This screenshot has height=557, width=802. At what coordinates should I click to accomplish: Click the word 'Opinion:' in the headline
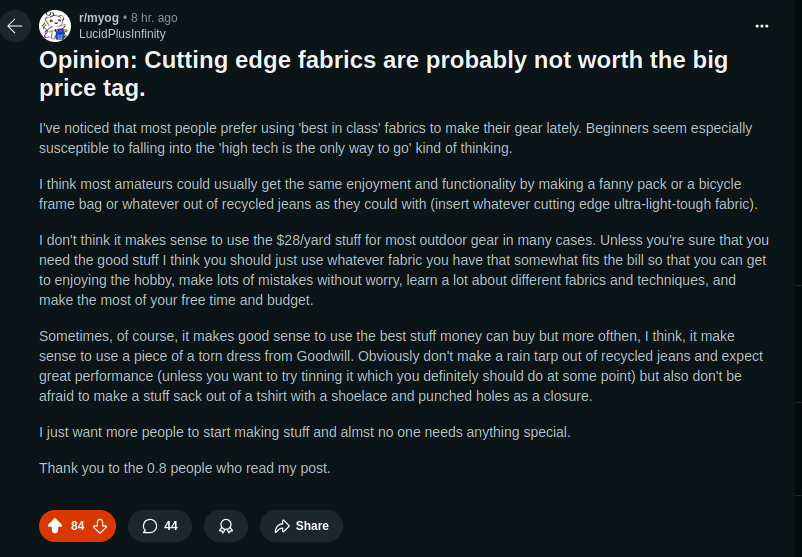(x=87, y=60)
